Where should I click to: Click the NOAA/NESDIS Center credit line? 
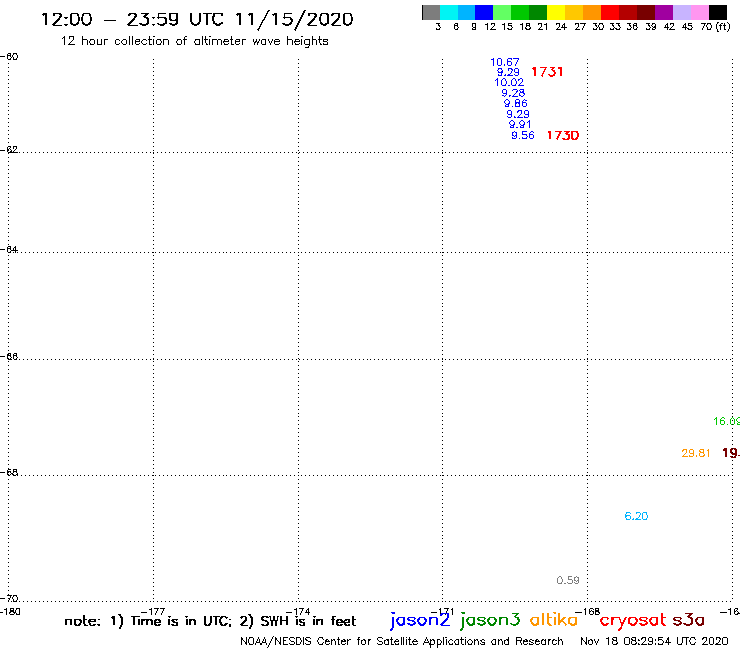pos(402,642)
